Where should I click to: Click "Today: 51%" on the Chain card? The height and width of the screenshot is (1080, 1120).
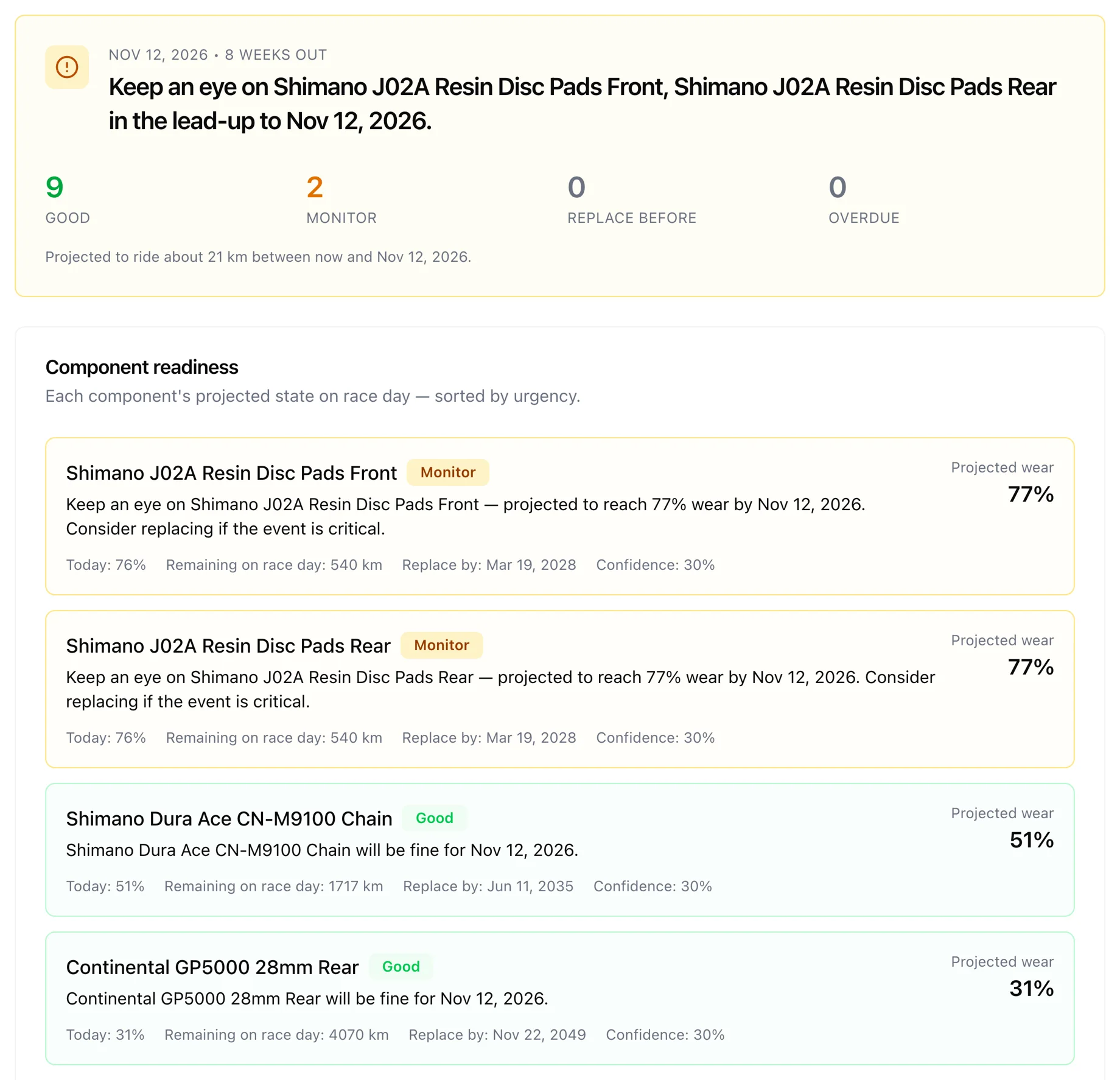[x=105, y=886]
